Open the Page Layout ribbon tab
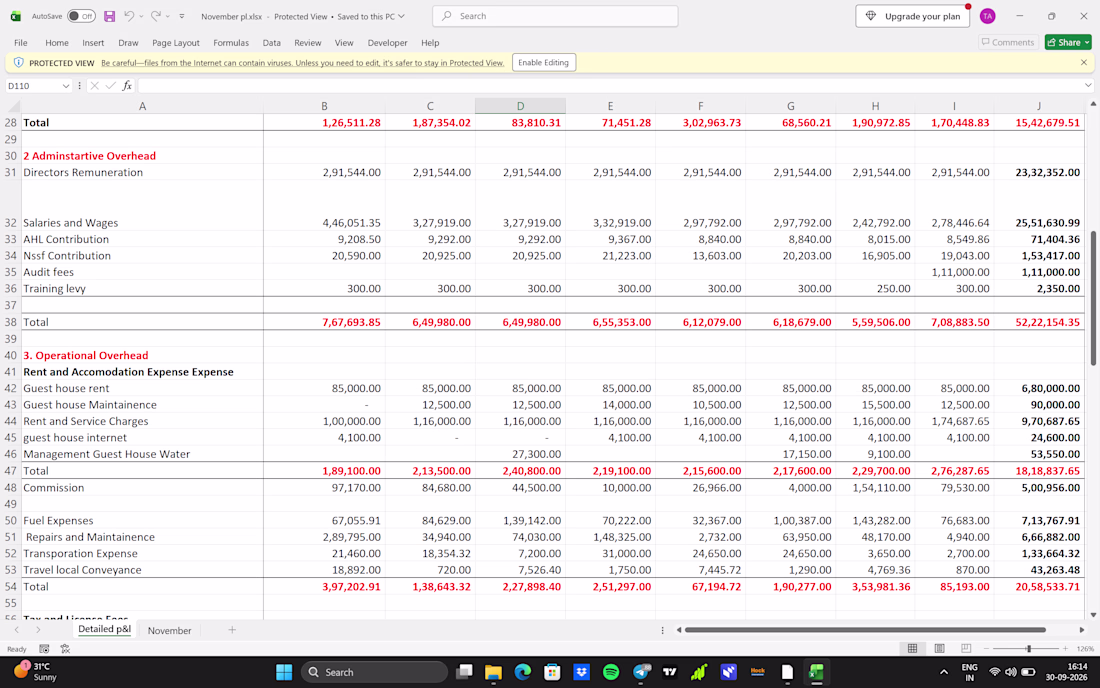The height and width of the screenshot is (688, 1100). 176,43
